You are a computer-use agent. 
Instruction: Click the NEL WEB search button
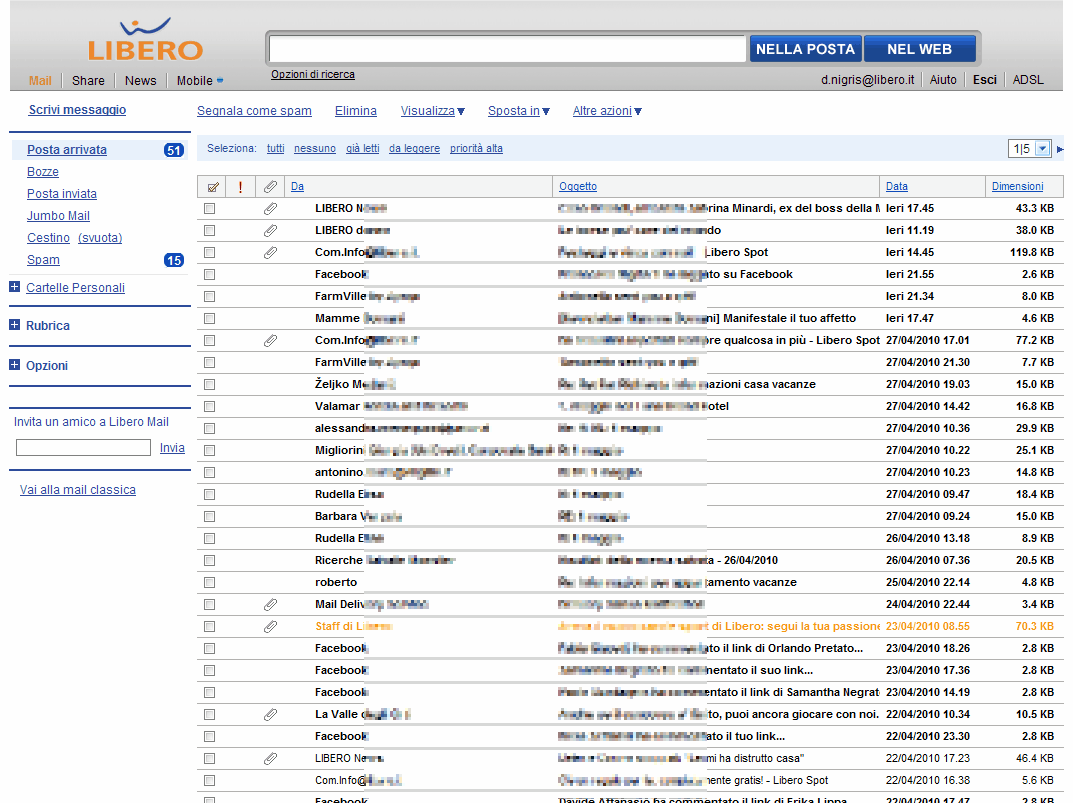(920, 49)
